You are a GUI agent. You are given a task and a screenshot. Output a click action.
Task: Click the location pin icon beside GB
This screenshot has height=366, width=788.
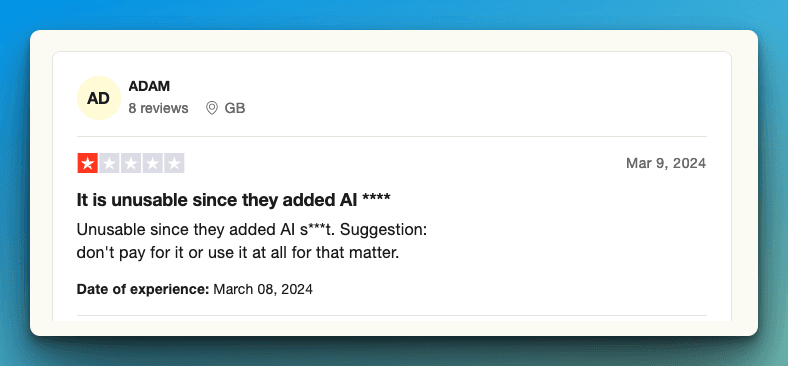tap(212, 108)
